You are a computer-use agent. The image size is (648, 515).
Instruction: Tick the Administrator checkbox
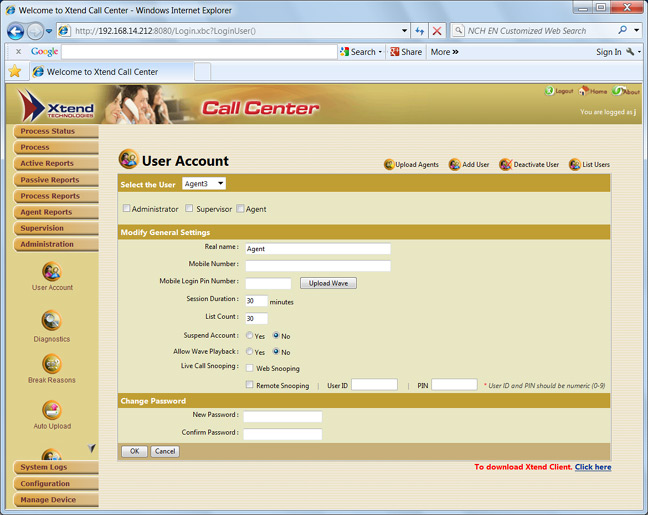[x=126, y=208]
